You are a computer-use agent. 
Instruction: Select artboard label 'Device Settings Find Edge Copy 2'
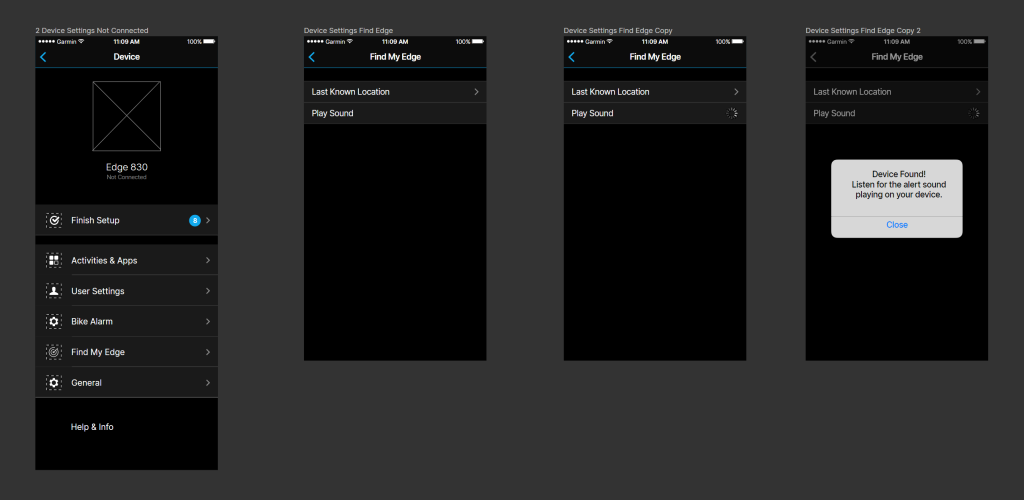click(x=863, y=31)
